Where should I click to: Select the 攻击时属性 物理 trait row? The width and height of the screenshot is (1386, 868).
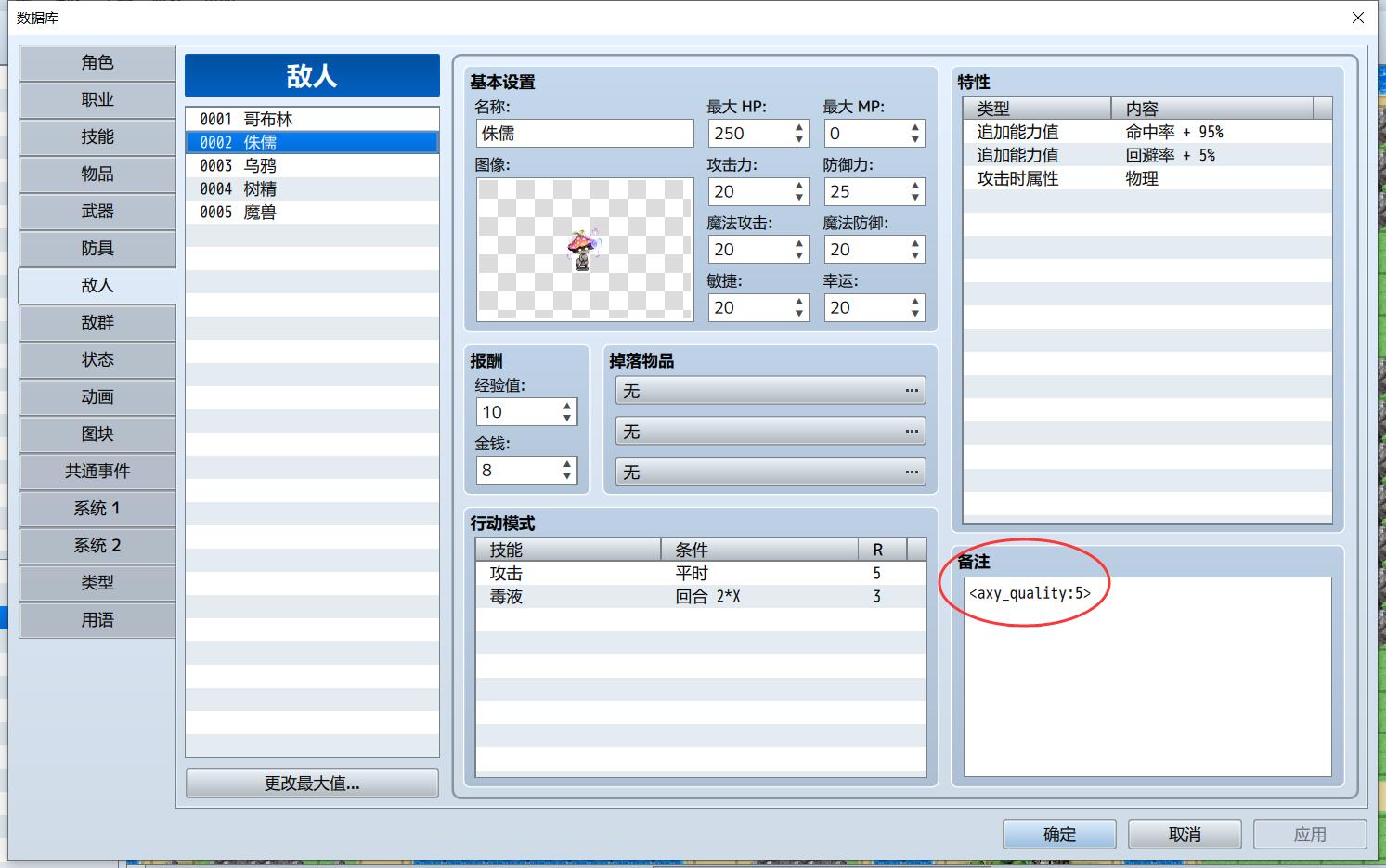coord(1147,178)
